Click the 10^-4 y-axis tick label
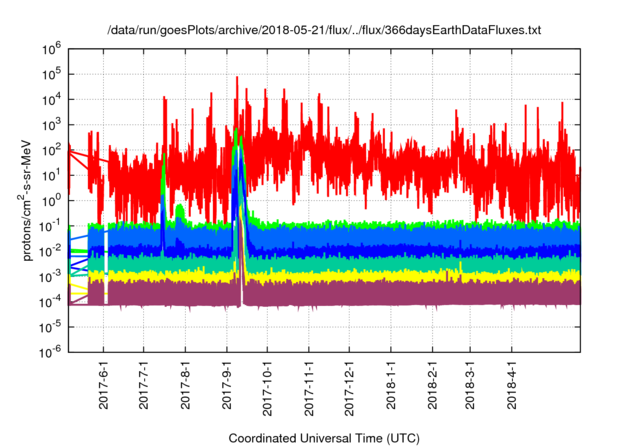 50,302
